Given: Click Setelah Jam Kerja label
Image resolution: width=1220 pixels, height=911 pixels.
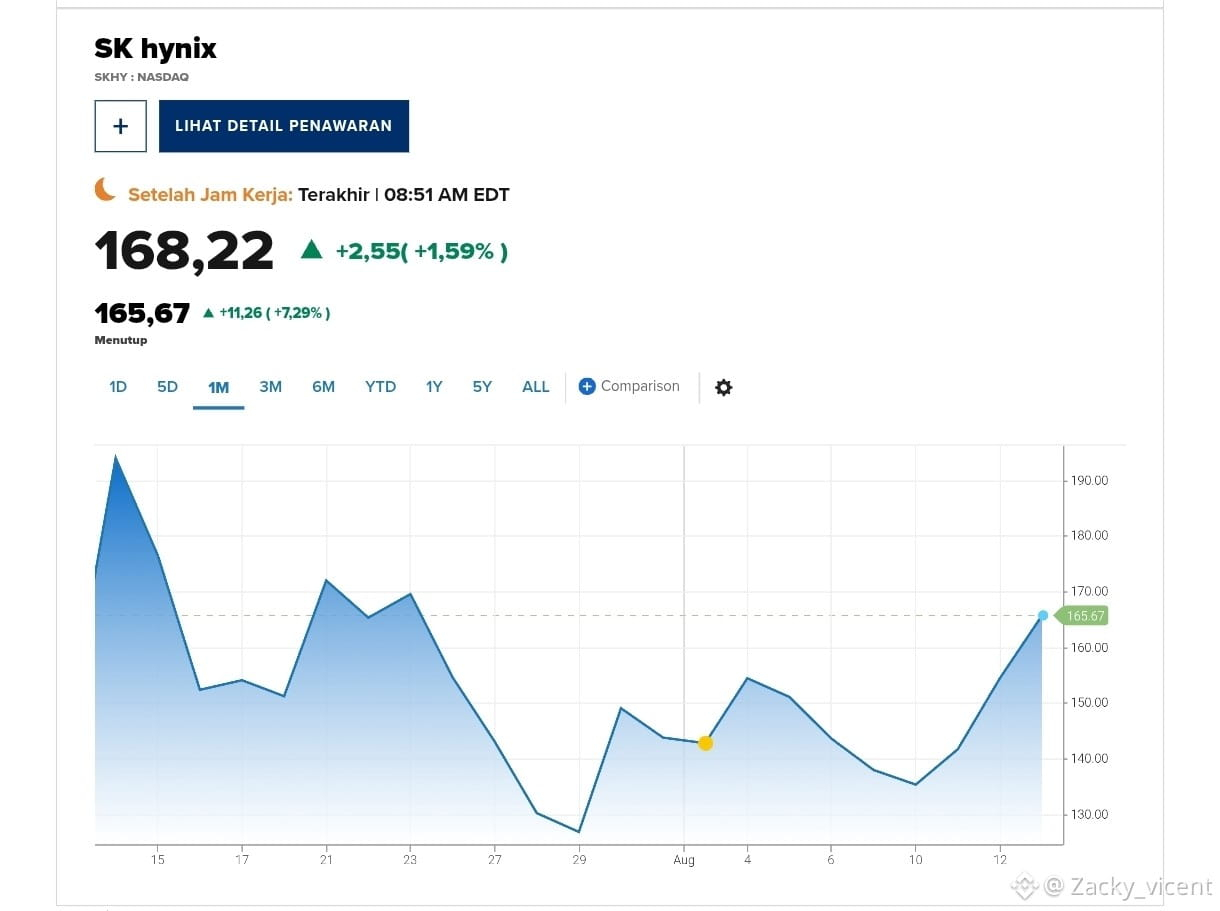Looking at the screenshot, I should tap(210, 195).
